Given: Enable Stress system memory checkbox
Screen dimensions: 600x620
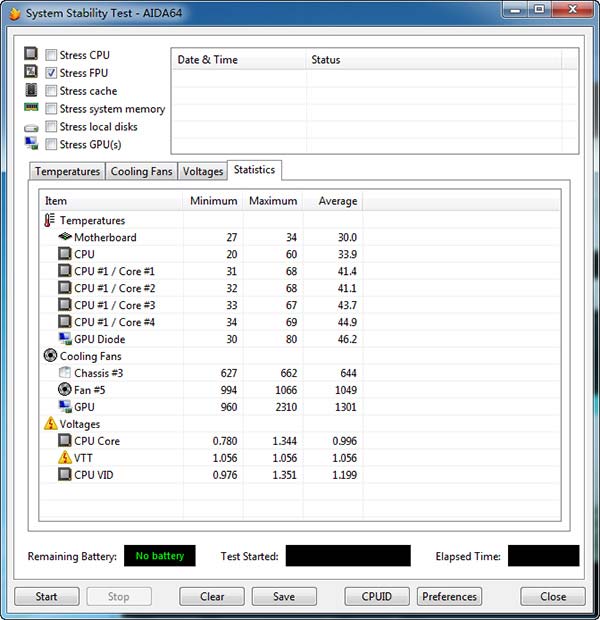Looking at the screenshot, I should click(51, 109).
